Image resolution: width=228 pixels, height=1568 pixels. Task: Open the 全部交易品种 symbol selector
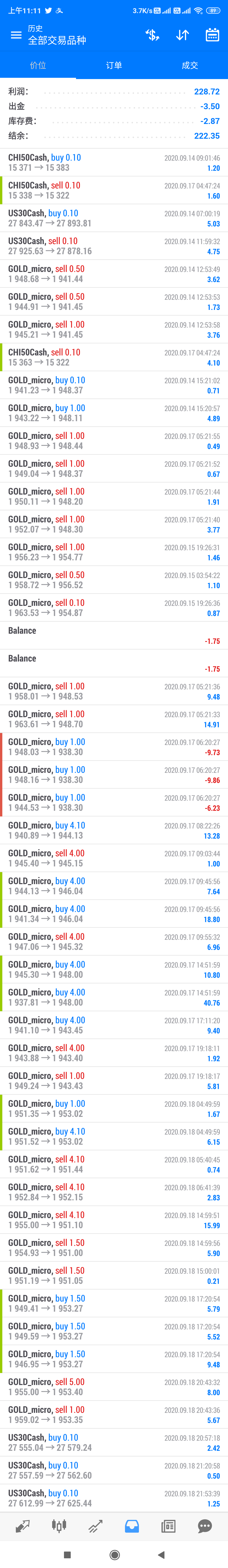(57, 40)
